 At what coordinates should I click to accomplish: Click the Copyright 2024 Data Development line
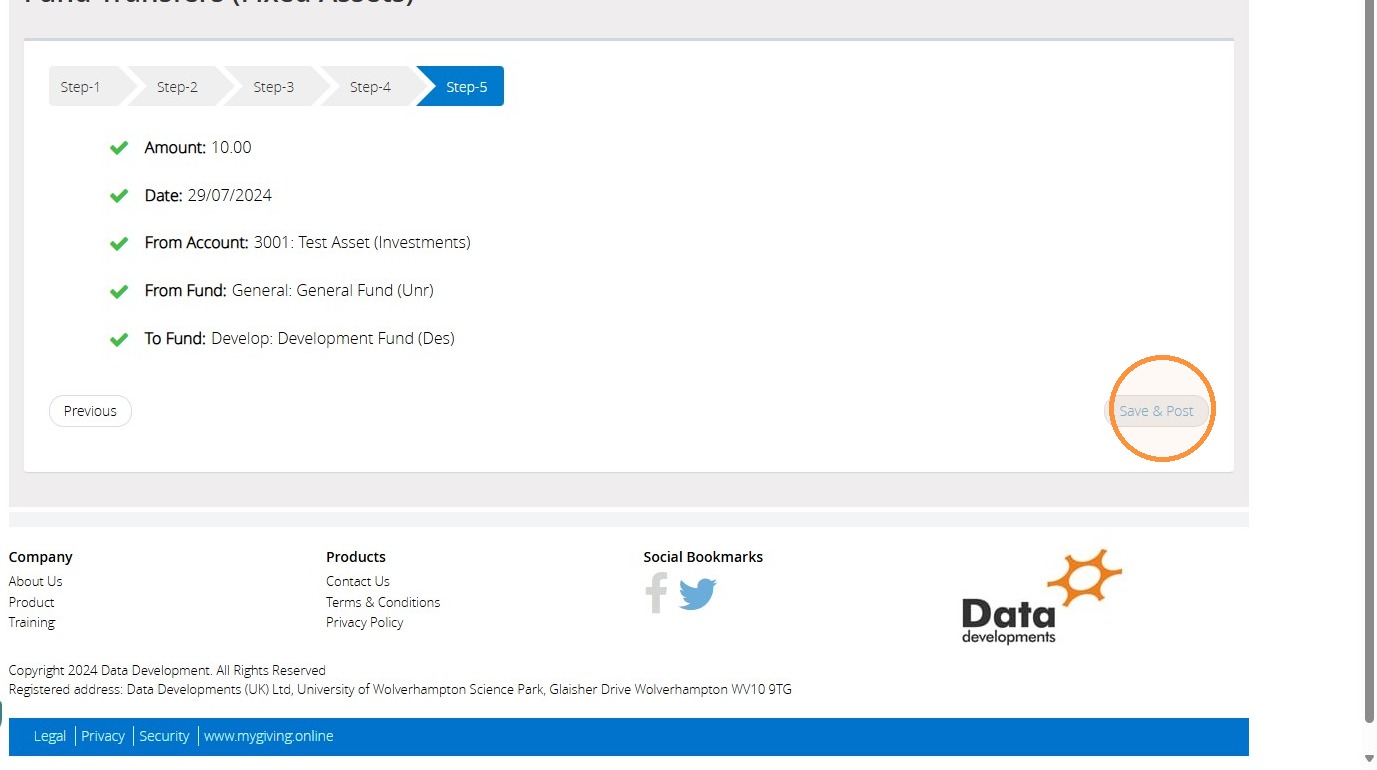pyautogui.click(x=167, y=670)
